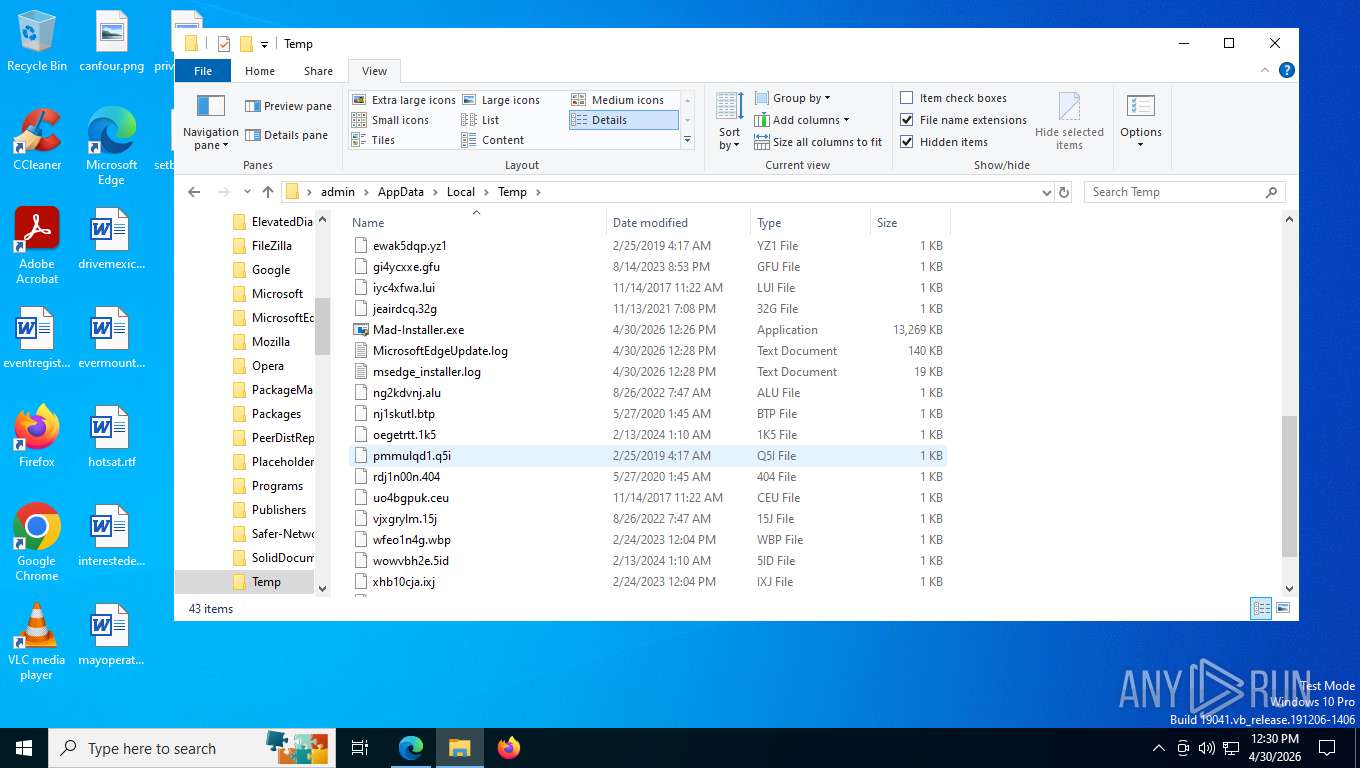Switch to details view via status bar
1360x768 pixels.
tap(1262, 608)
